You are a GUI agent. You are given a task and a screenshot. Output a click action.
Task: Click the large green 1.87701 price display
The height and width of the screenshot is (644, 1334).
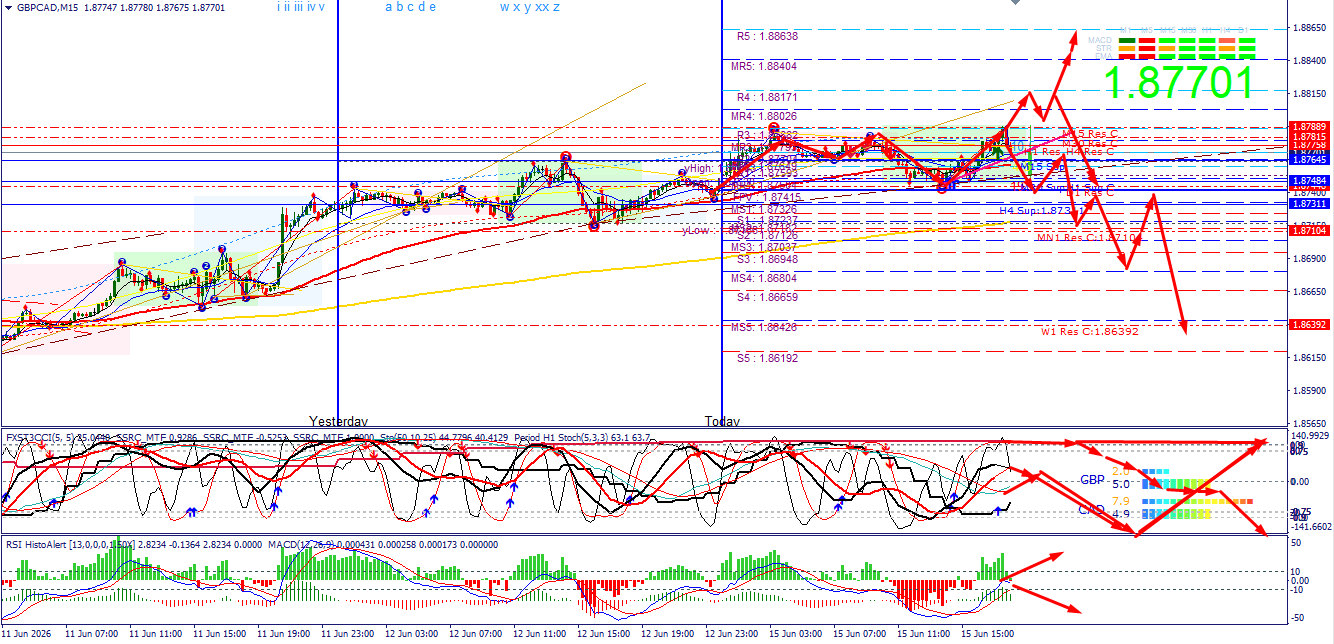tap(1179, 83)
